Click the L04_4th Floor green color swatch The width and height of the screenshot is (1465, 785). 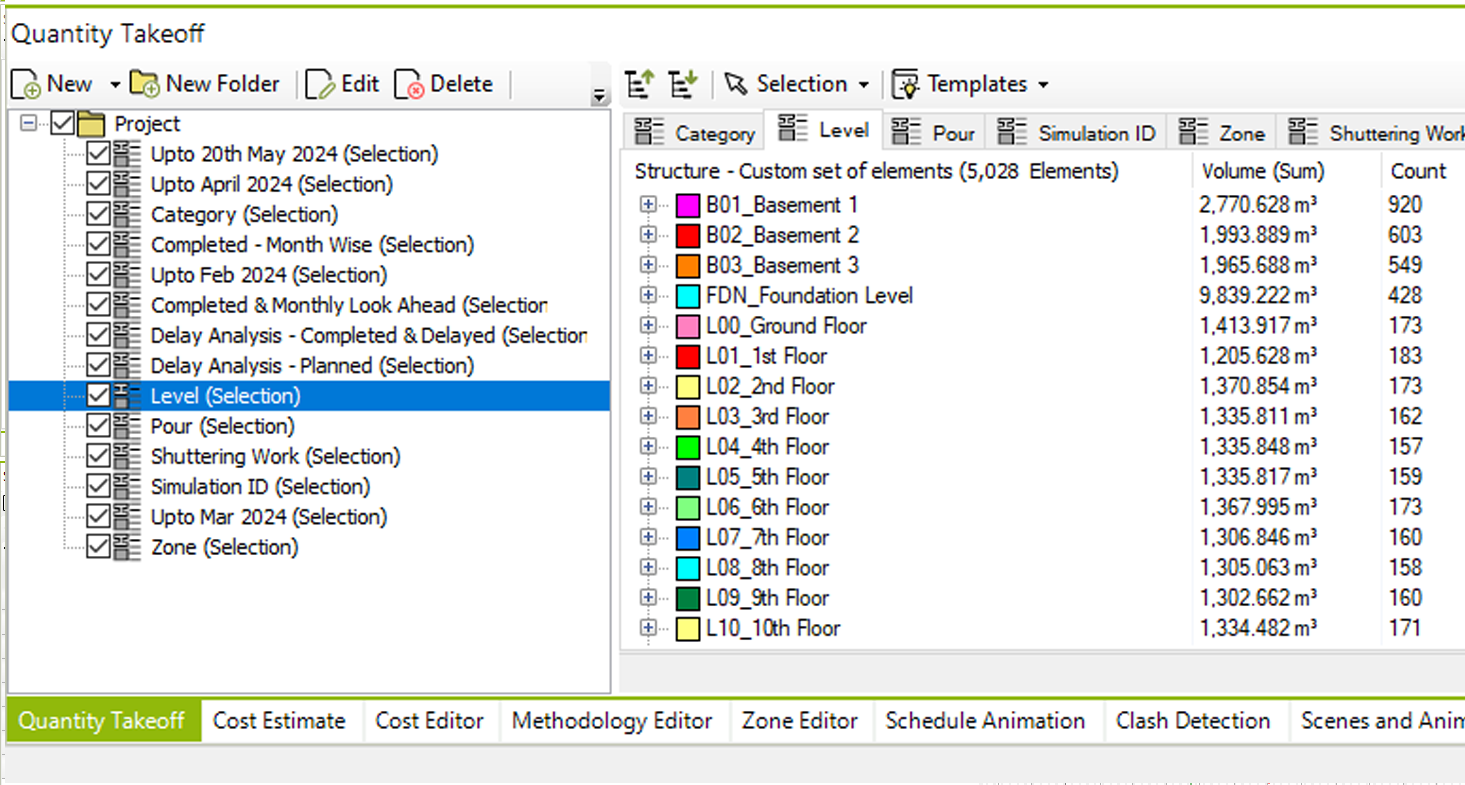click(687, 447)
